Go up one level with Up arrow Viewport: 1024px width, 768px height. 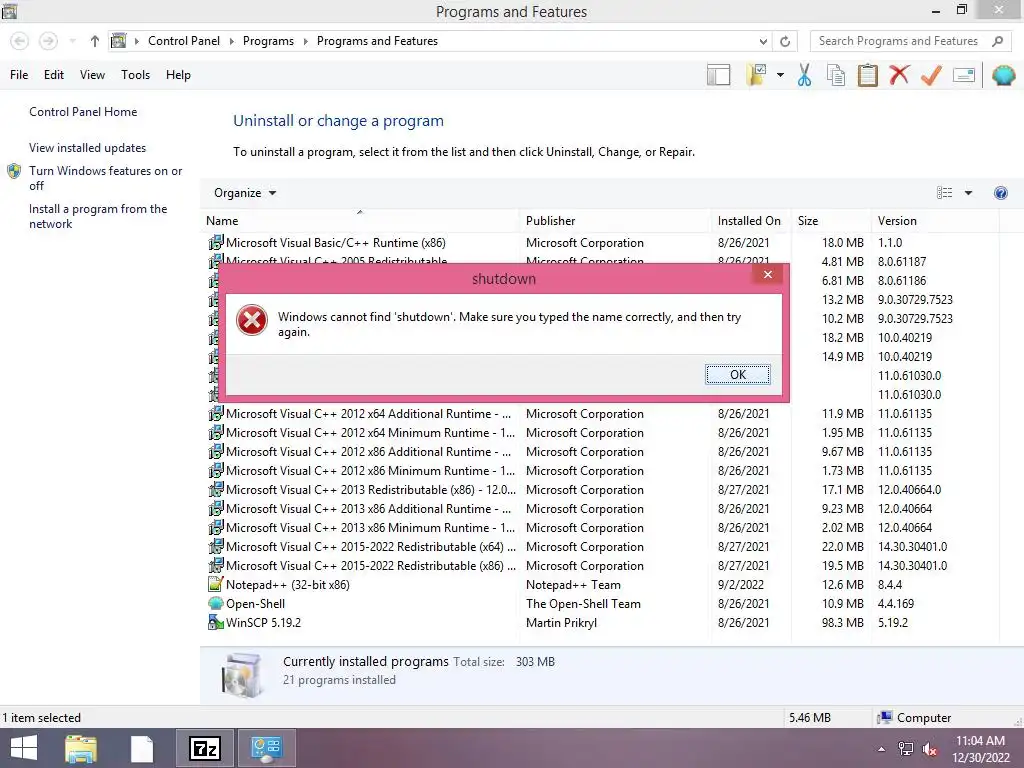click(95, 41)
